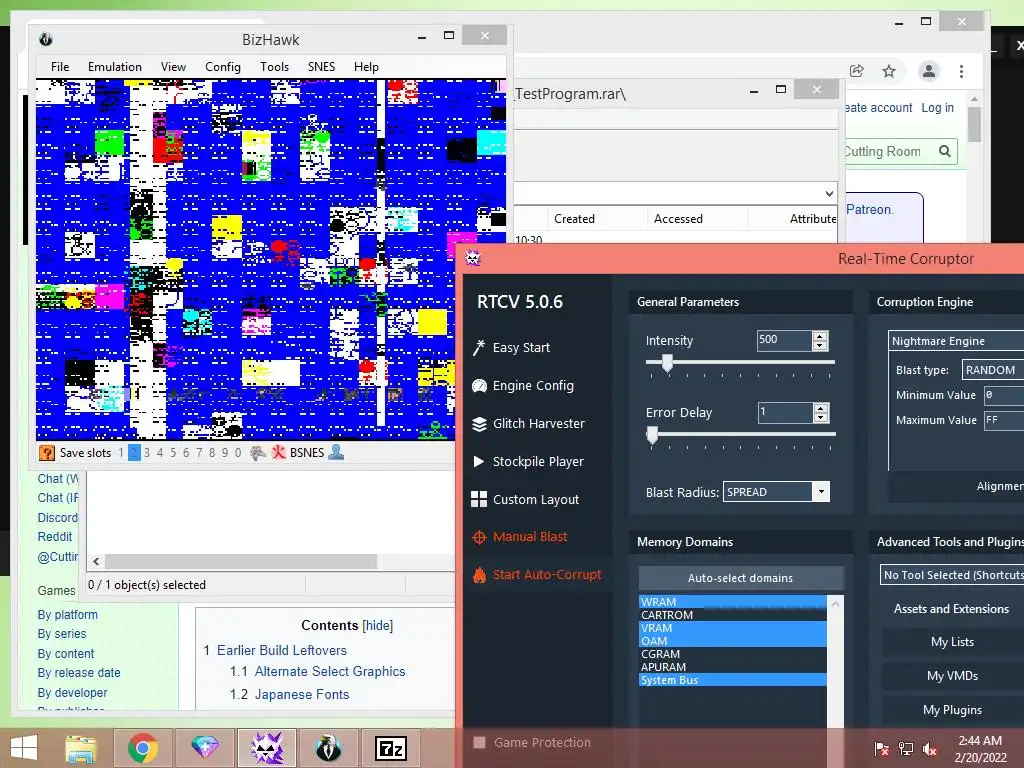The image size is (1024, 768).
Task: Open 7-Zip from the taskbar
Action: click(391, 748)
